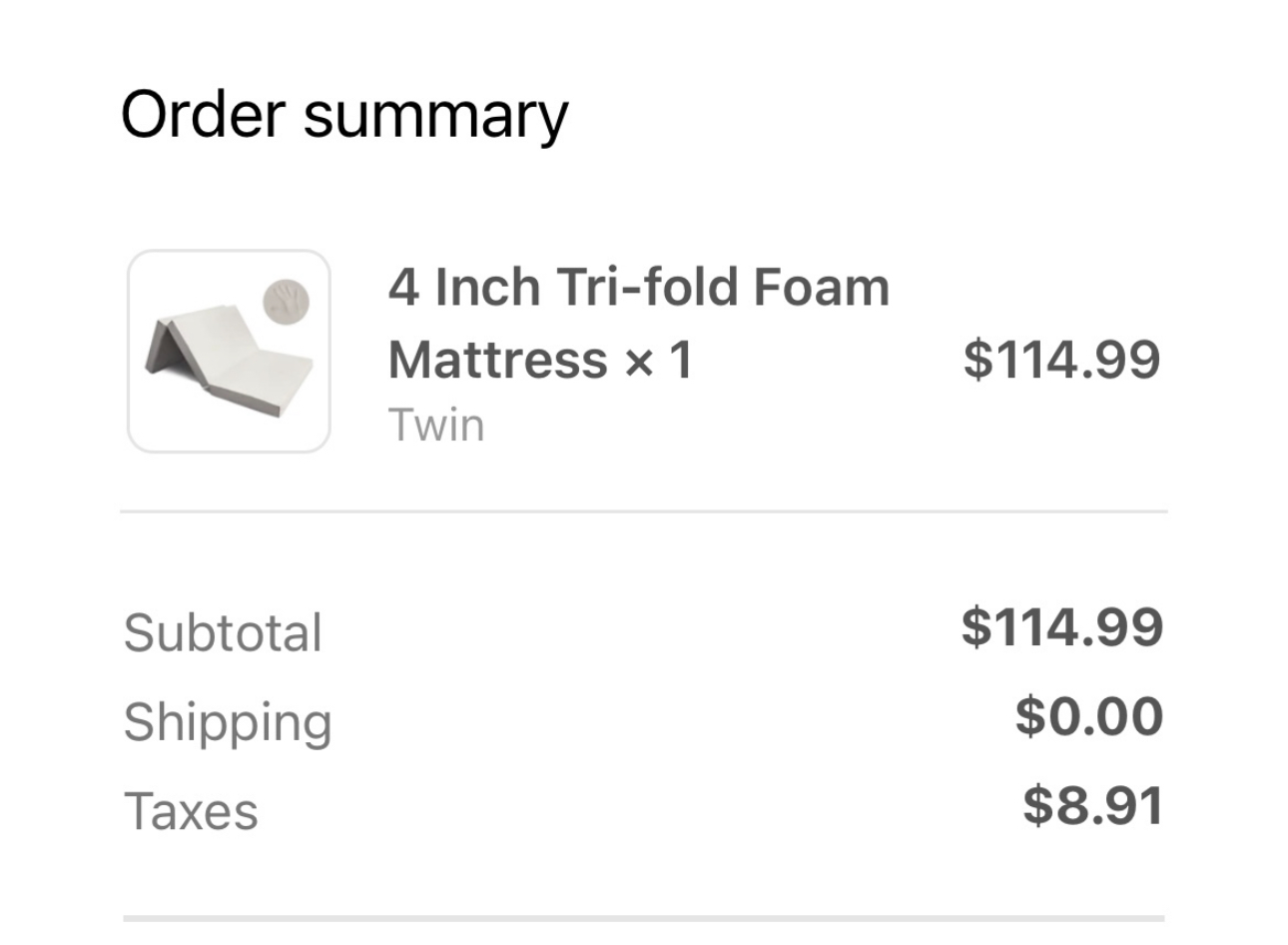Click the word "Mattress" in product title
1288x945 pixels.
(497, 360)
